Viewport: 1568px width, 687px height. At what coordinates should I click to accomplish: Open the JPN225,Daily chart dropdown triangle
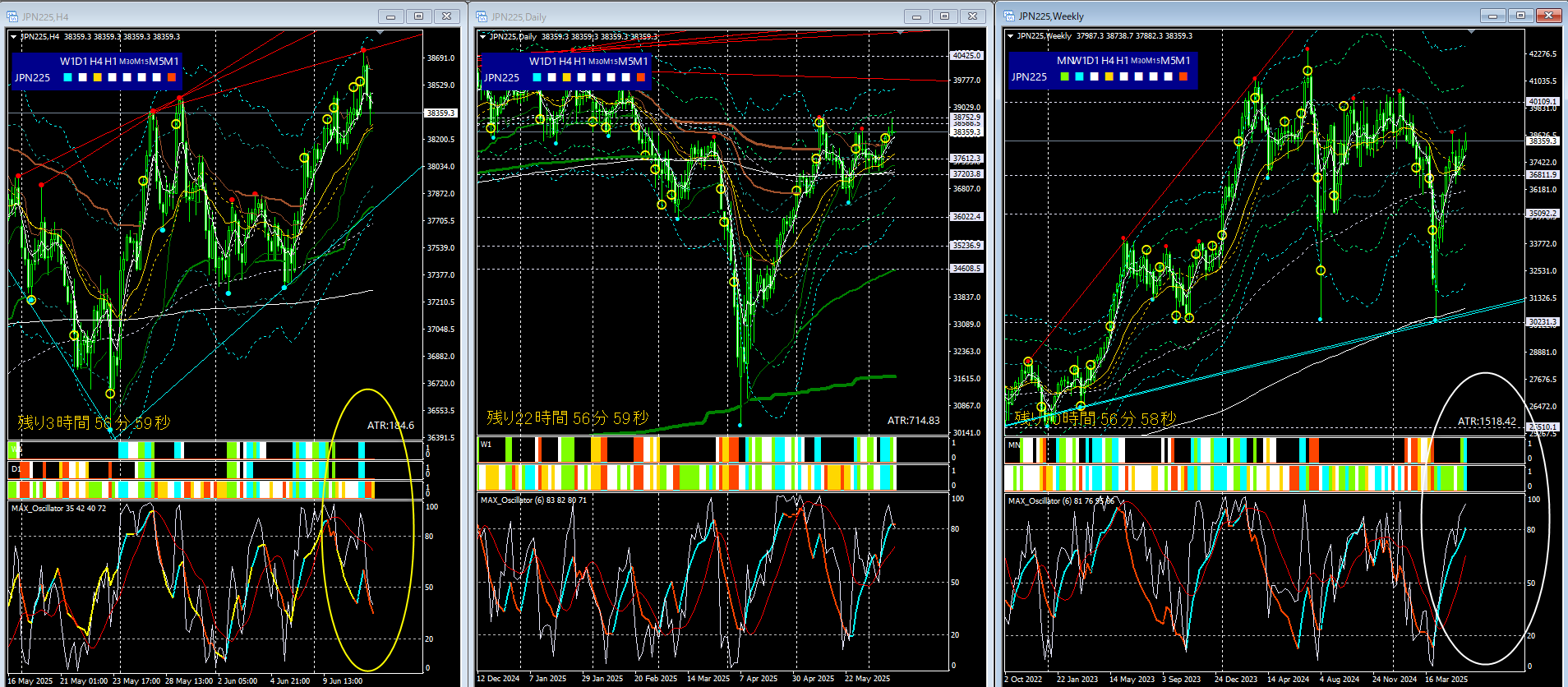pos(482,36)
